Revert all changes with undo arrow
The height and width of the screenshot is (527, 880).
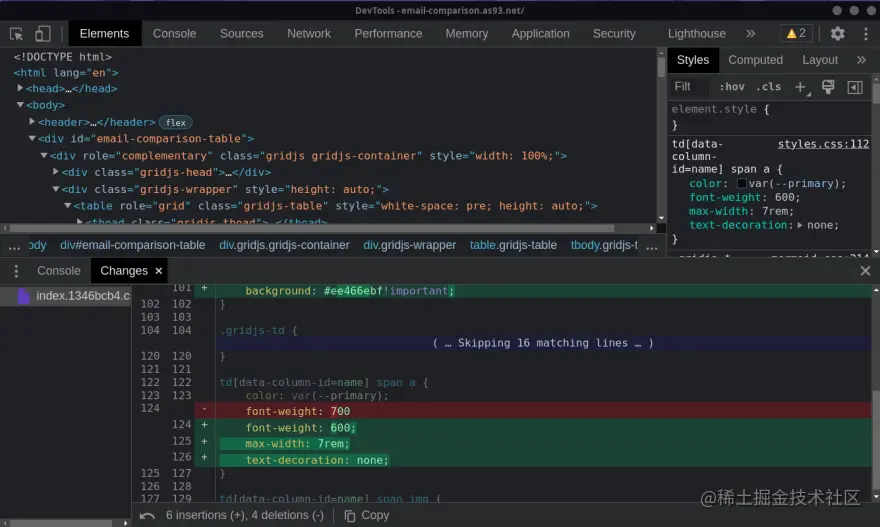[147, 515]
